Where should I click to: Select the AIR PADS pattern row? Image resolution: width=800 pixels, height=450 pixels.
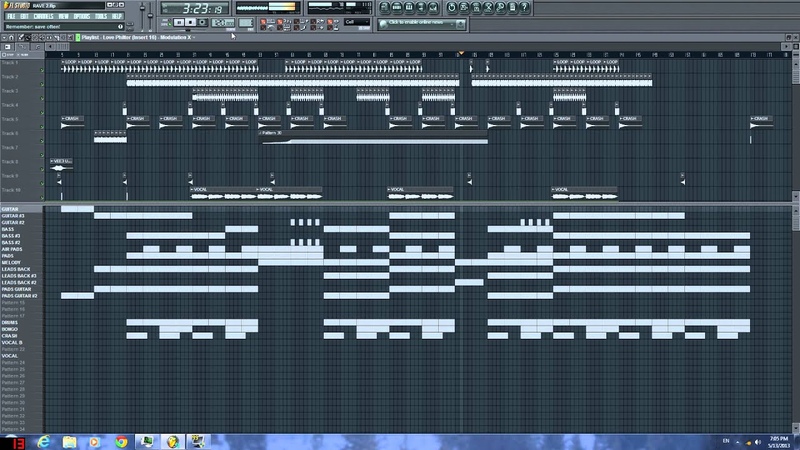tap(21, 249)
